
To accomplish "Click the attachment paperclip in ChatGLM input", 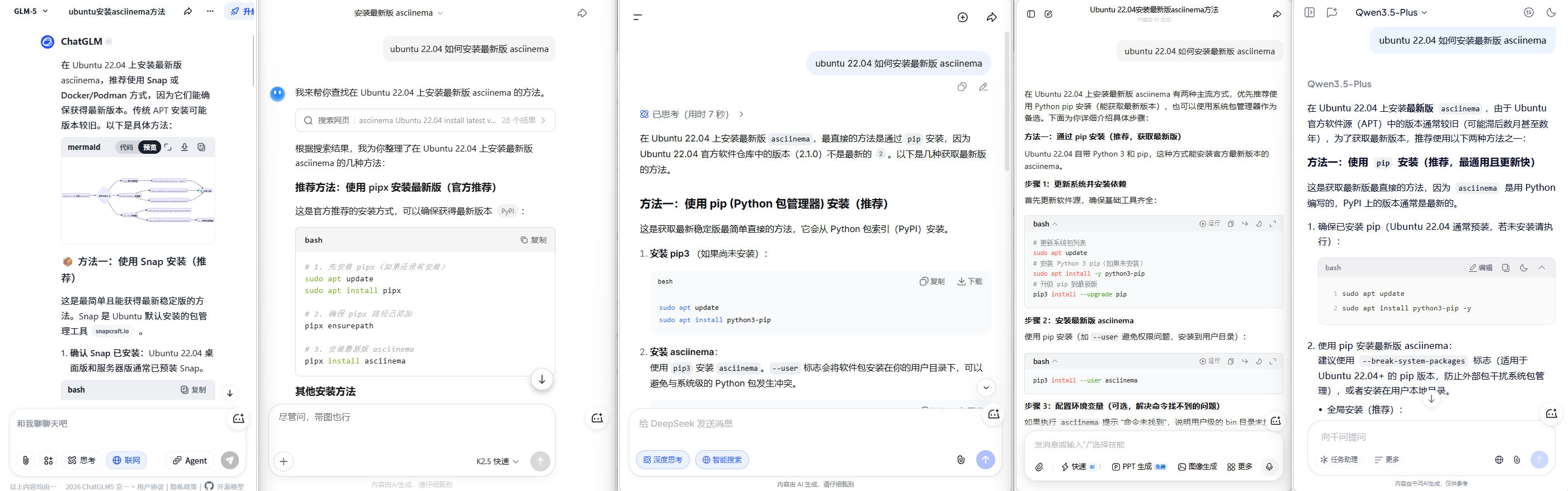I will [x=26, y=461].
